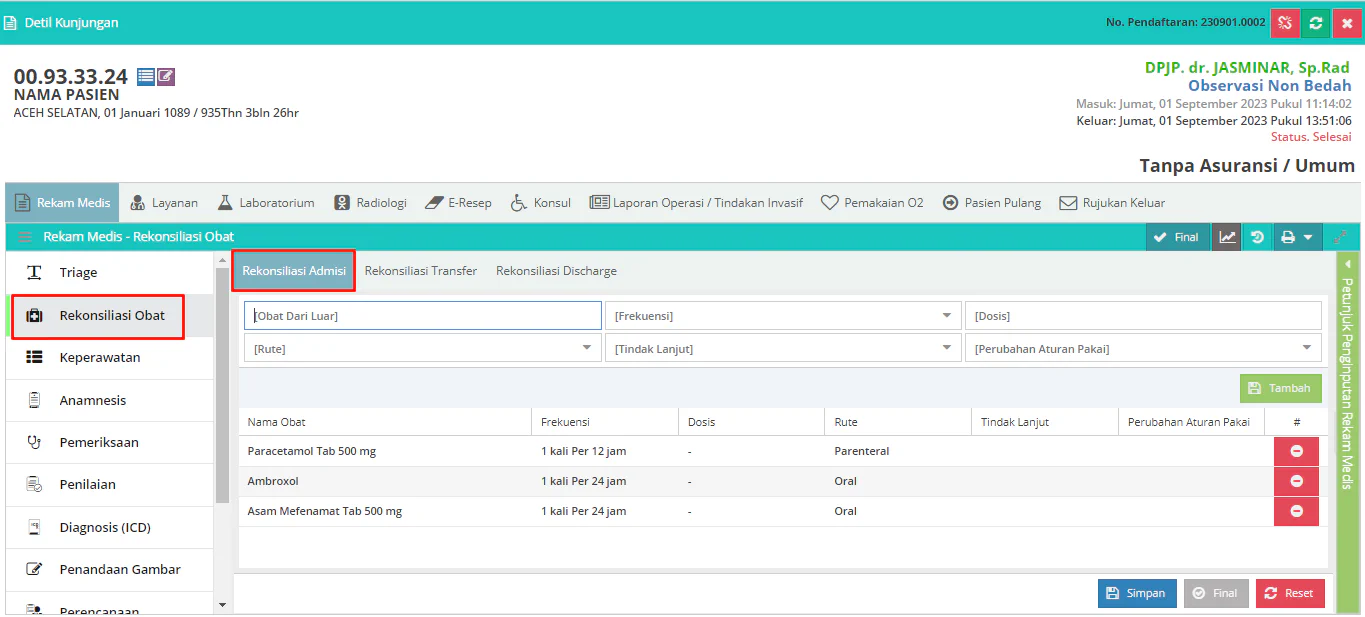Viewport: 1365px width, 617px height.
Task: Click the Obat Dari Luar input field
Action: (x=422, y=316)
